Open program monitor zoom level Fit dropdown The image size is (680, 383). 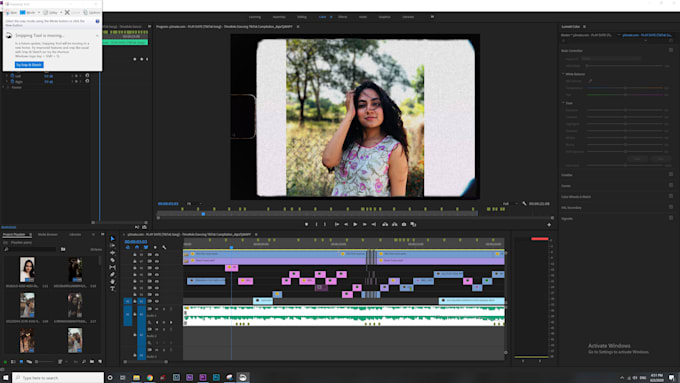tap(193, 203)
